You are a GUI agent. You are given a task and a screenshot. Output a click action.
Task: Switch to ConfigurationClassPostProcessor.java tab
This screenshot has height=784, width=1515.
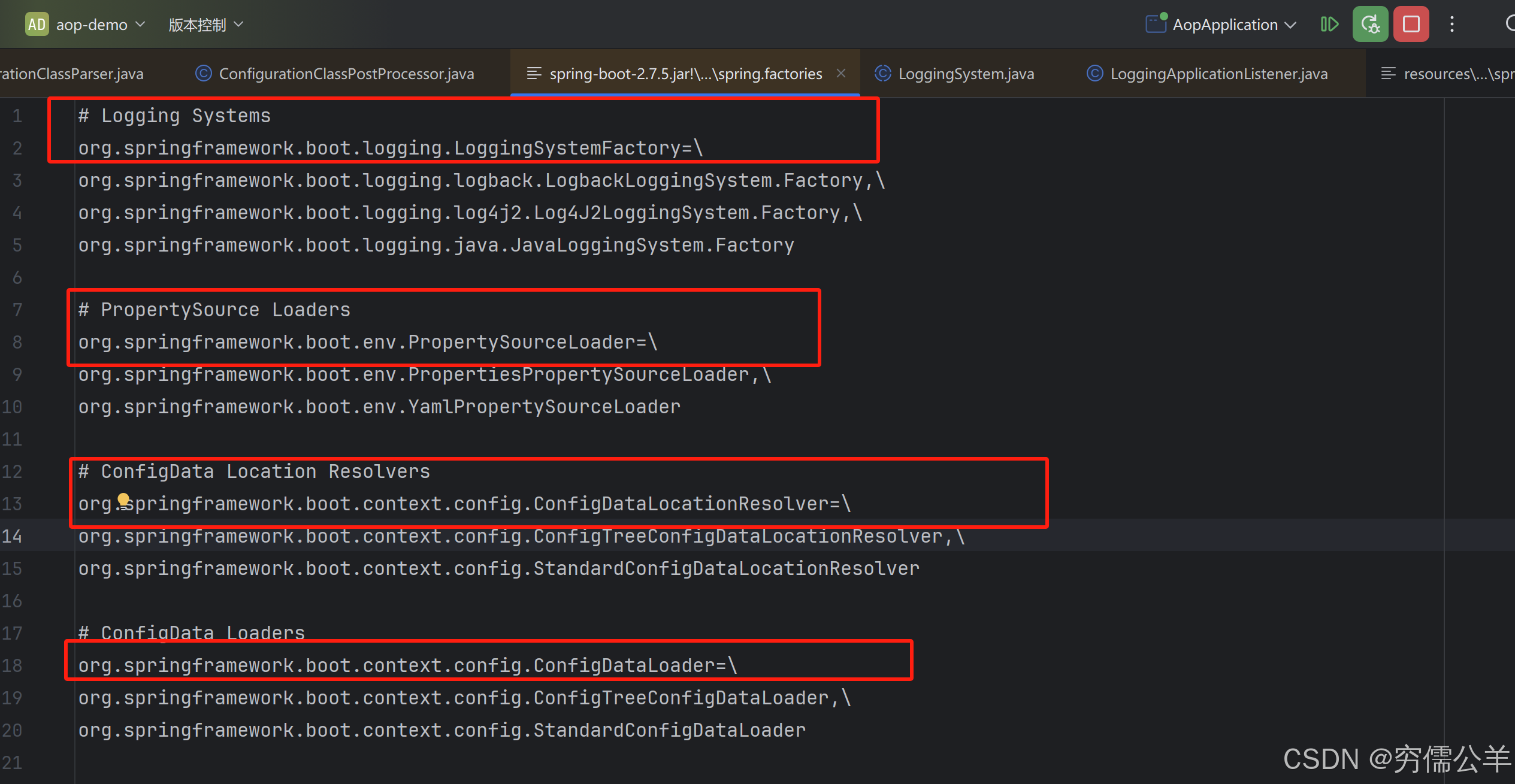coord(346,74)
